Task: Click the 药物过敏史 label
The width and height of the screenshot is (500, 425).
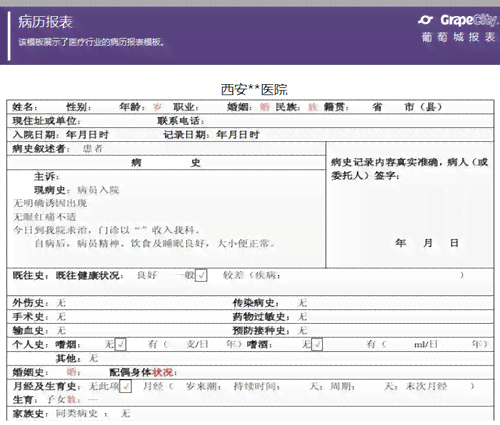Action: coord(261,317)
